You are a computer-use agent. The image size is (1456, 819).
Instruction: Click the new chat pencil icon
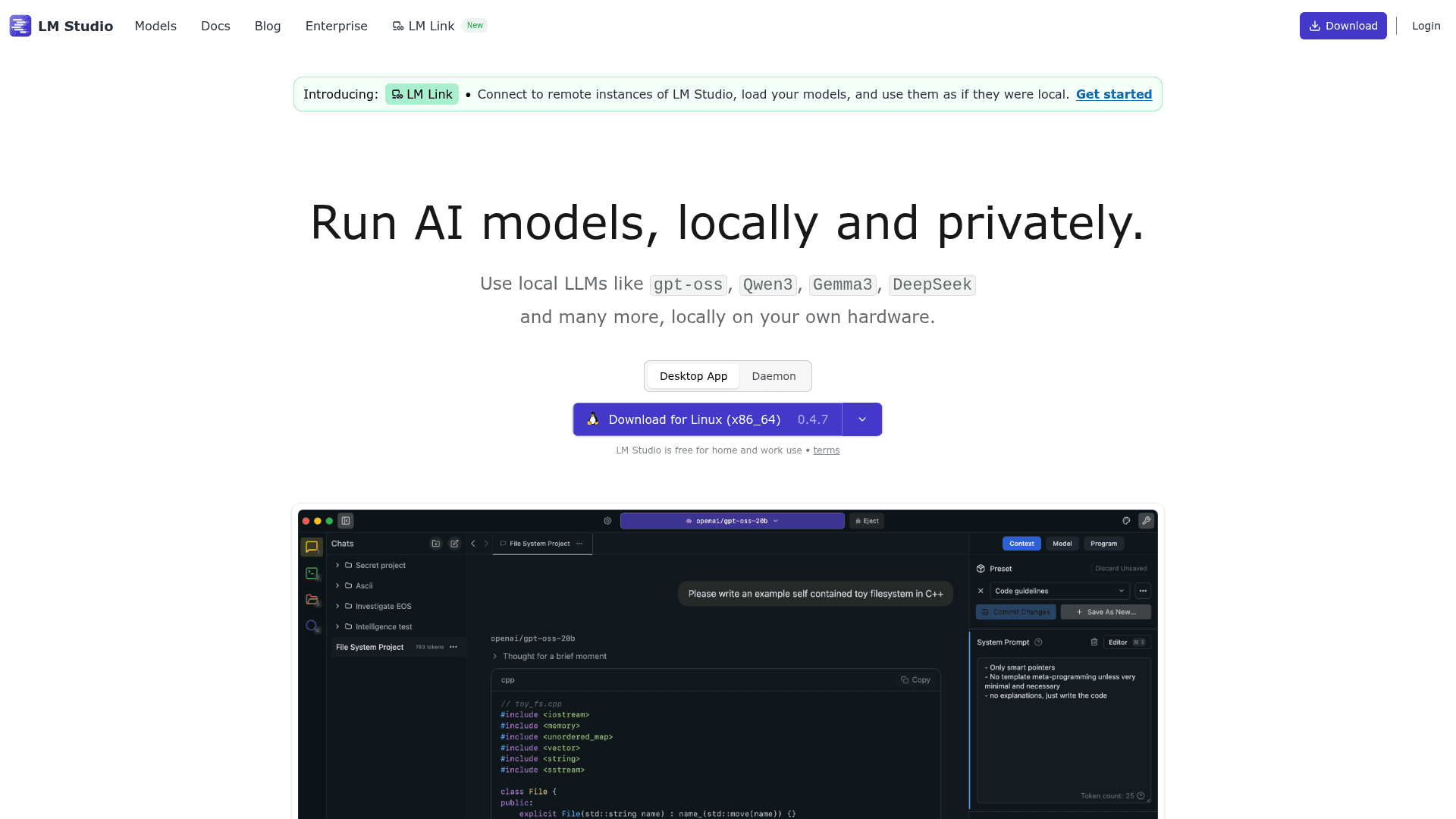(x=454, y=544)
